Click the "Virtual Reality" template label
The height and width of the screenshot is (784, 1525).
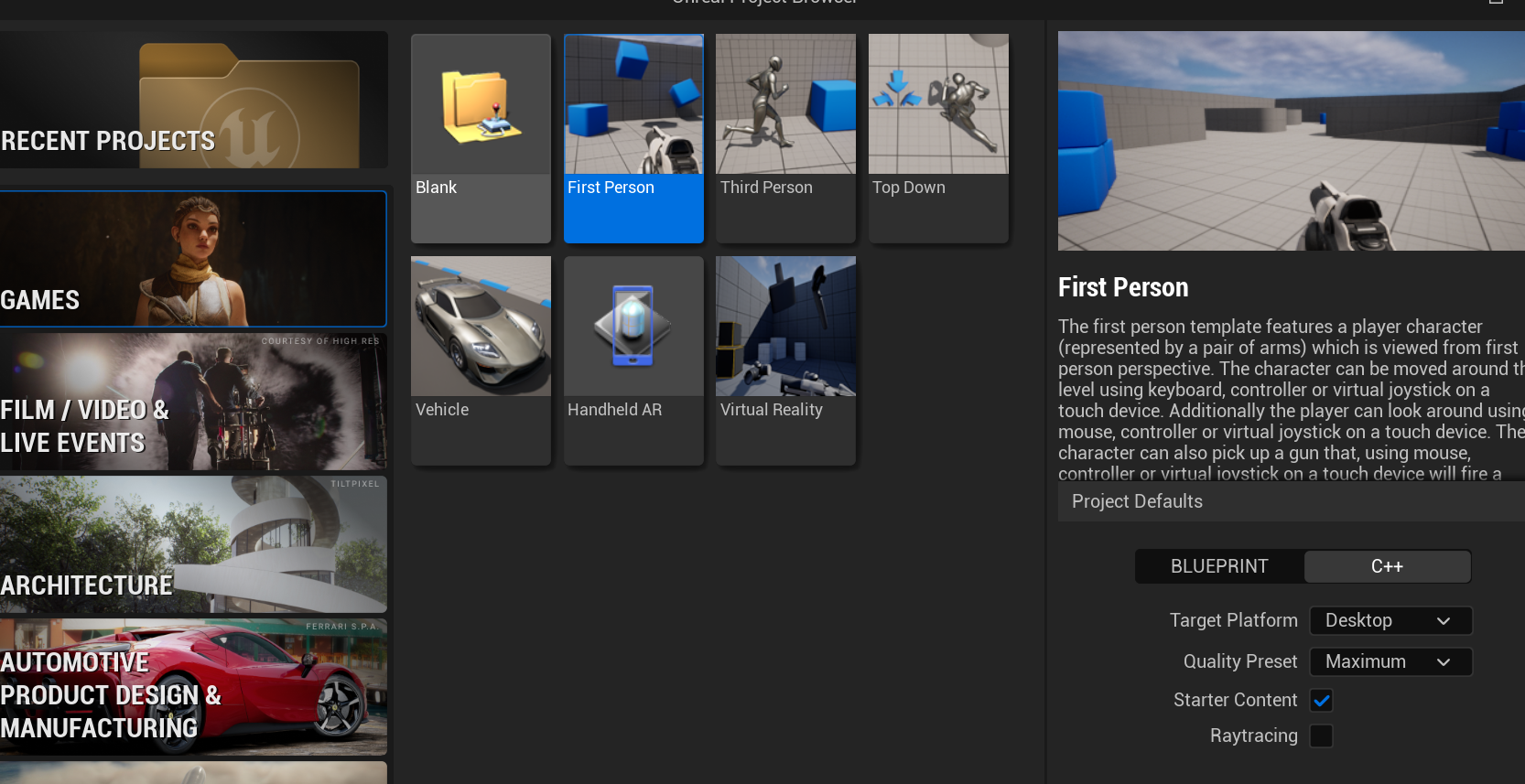click(772, 410)
